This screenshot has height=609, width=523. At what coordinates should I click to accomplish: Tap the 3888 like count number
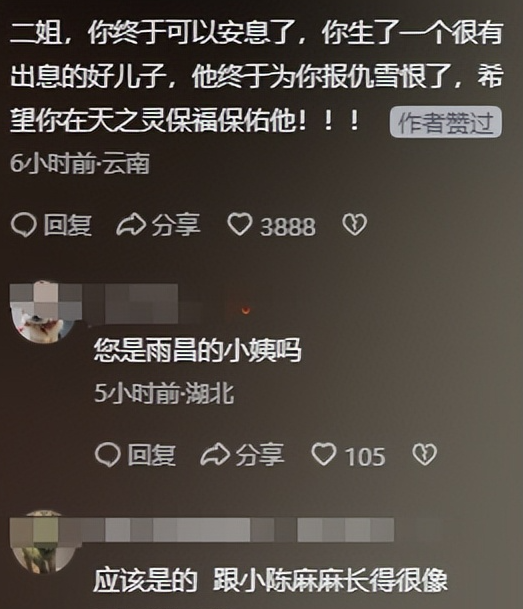[x=288, y=226]
